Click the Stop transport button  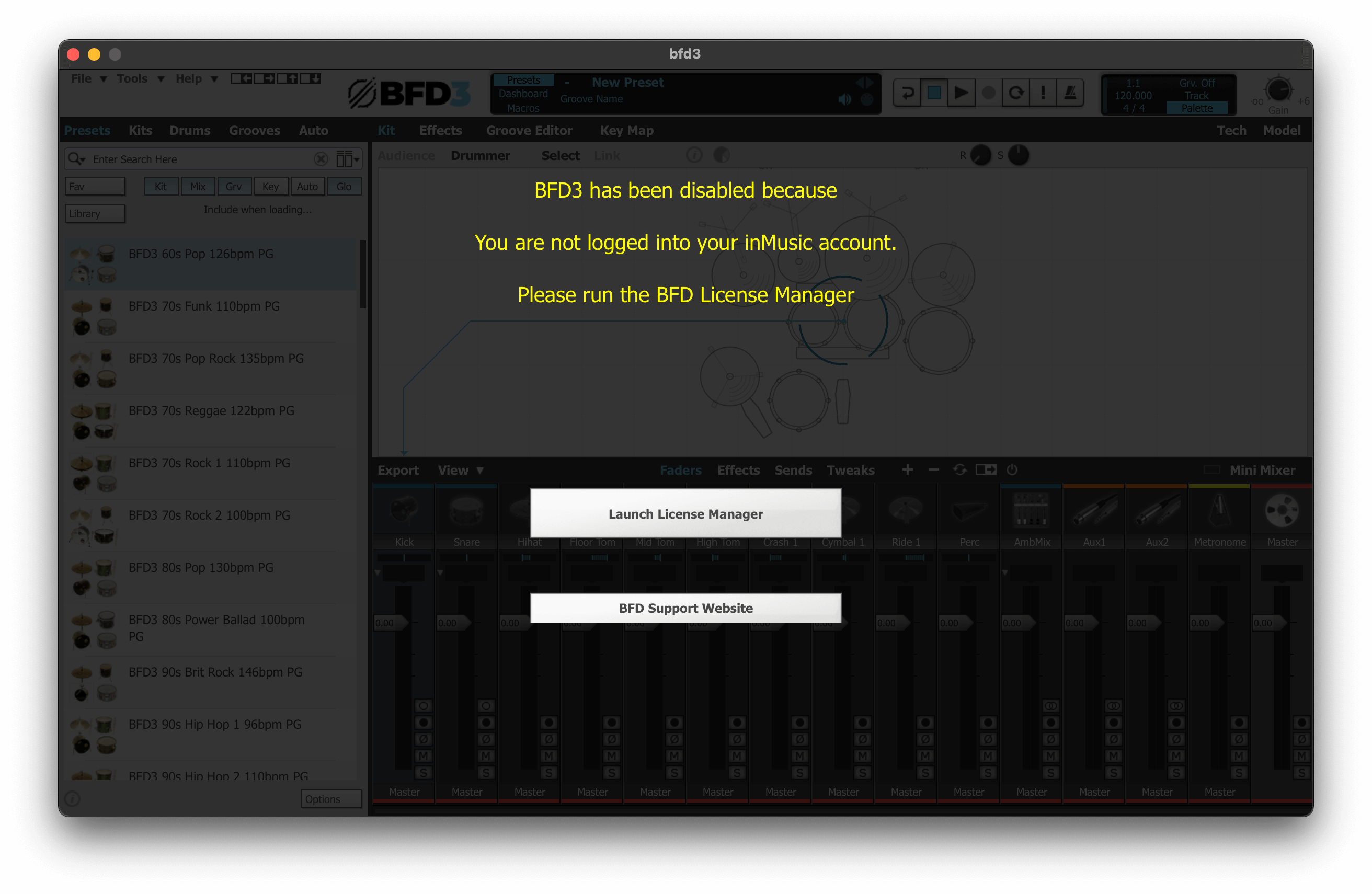click(x=934, y=93)
